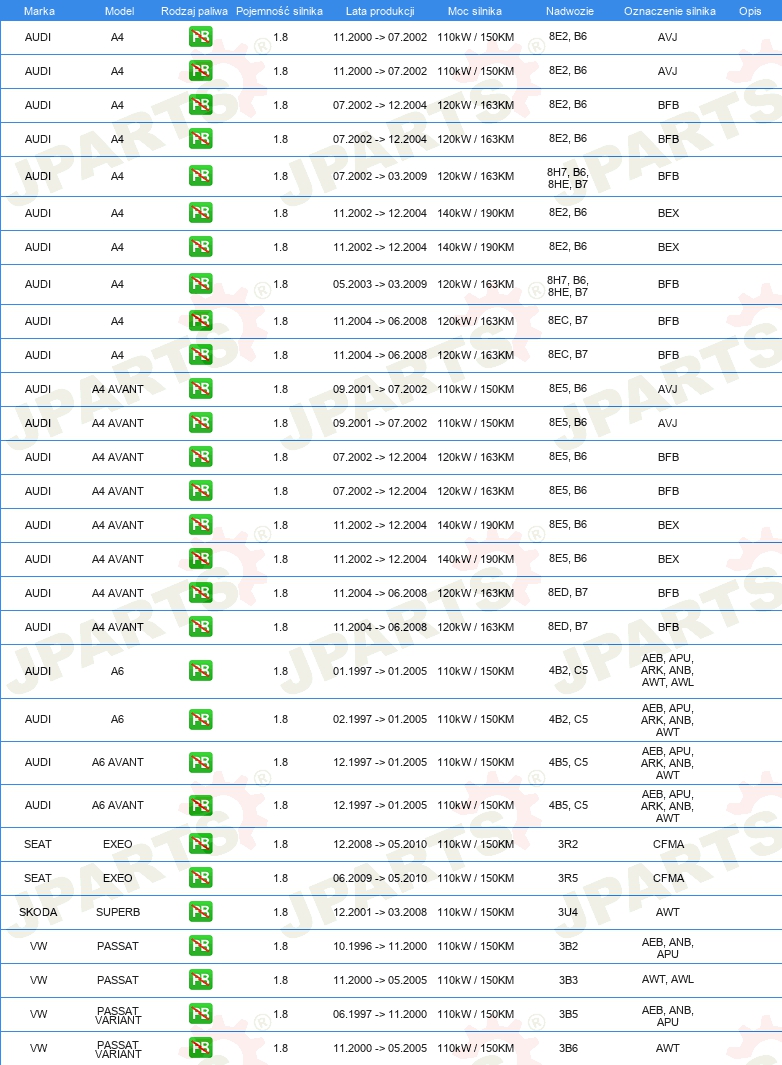The image size is (782, 1065).
Task: Select the 110kW / 150KM power in the SKODA row
Action: pyautogui.click(x=476, y=912)
